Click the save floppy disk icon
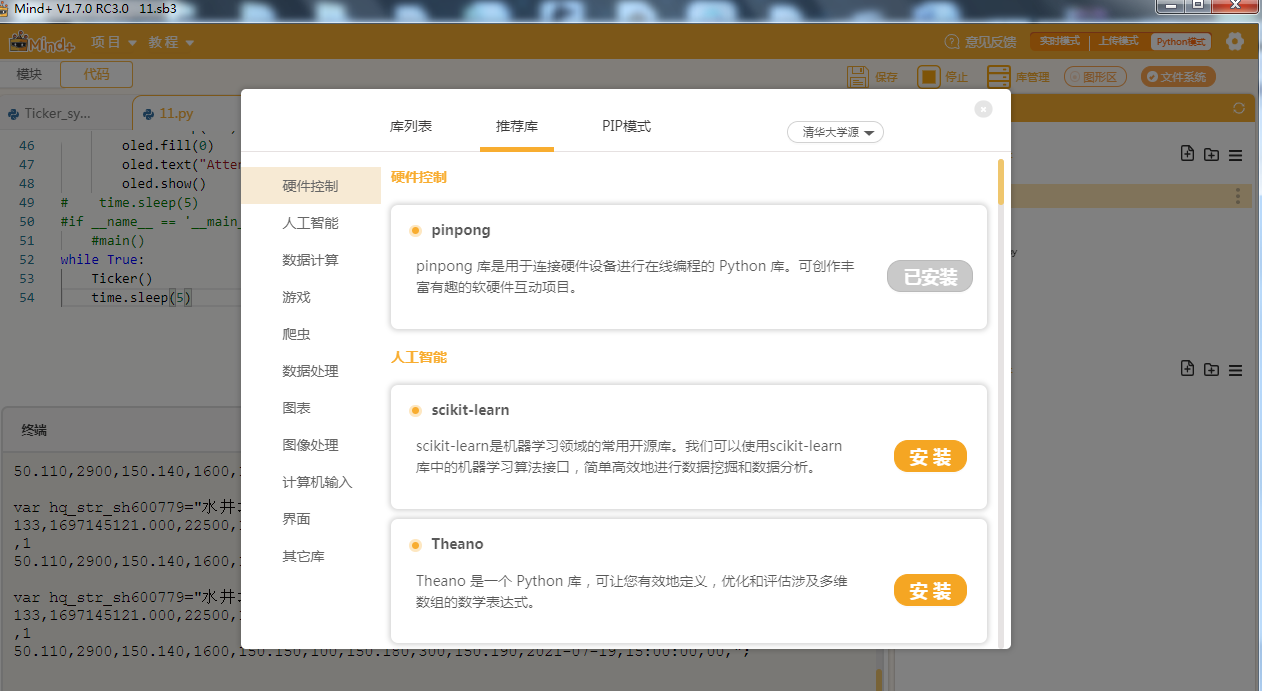 [857, 77]
